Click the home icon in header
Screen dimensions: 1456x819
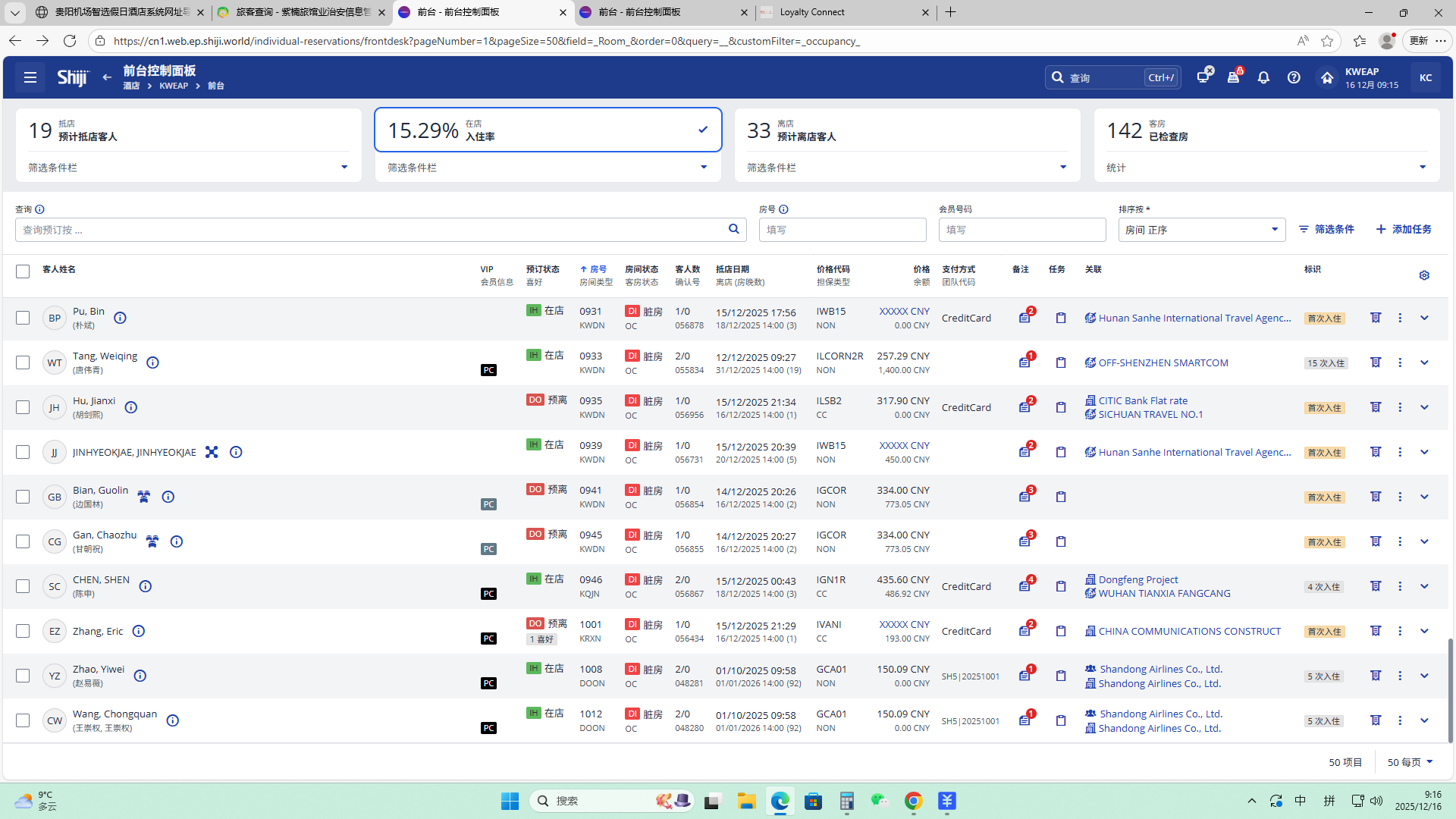point(1327,77)
